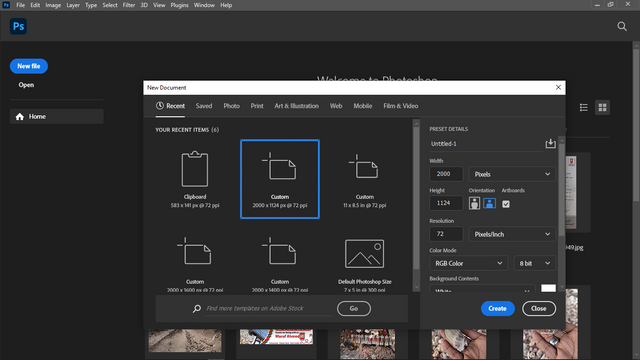Open the Filter menu
This screenshot has width=640, height=360.
click(x=129, y=5)
